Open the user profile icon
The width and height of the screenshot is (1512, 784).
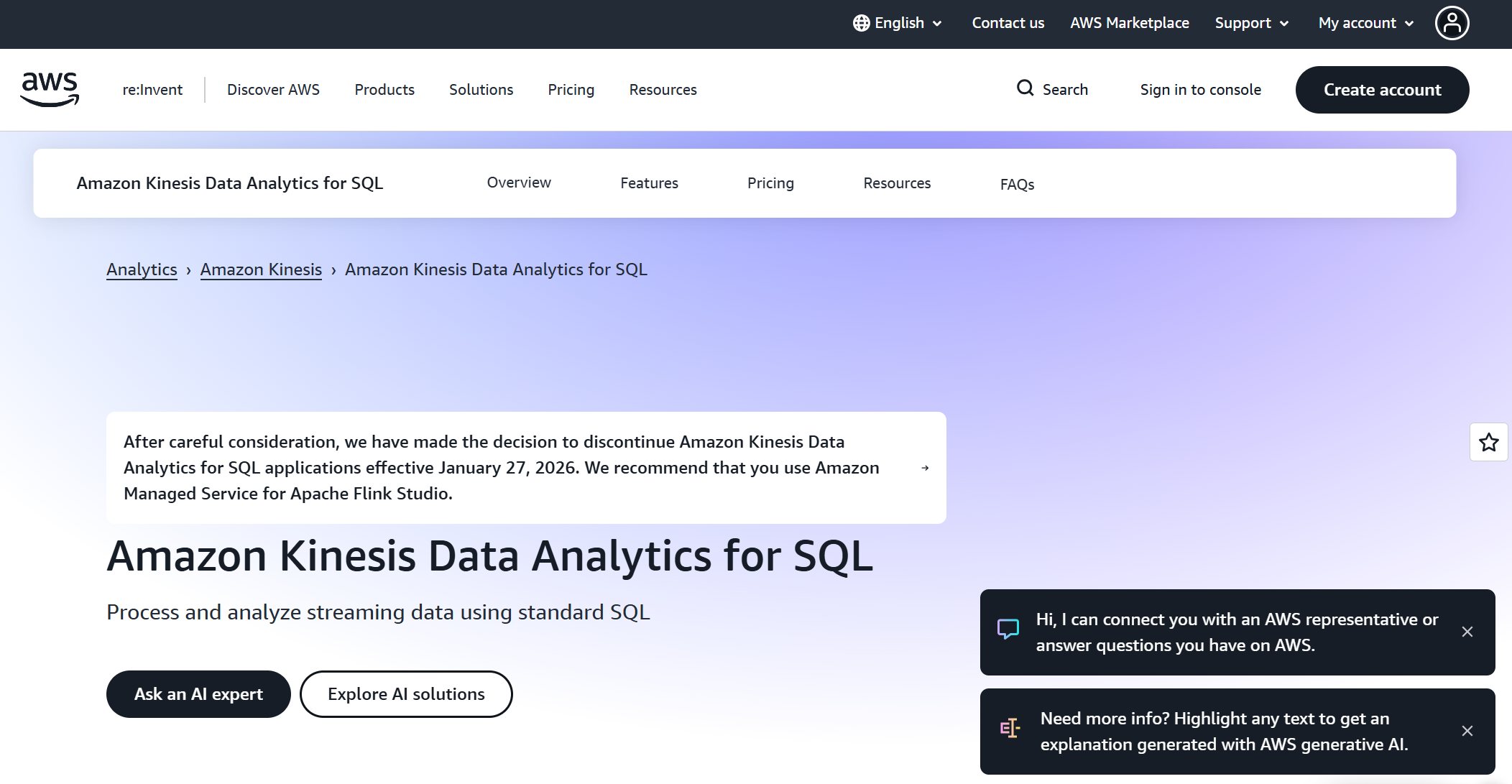[1452, 23]
